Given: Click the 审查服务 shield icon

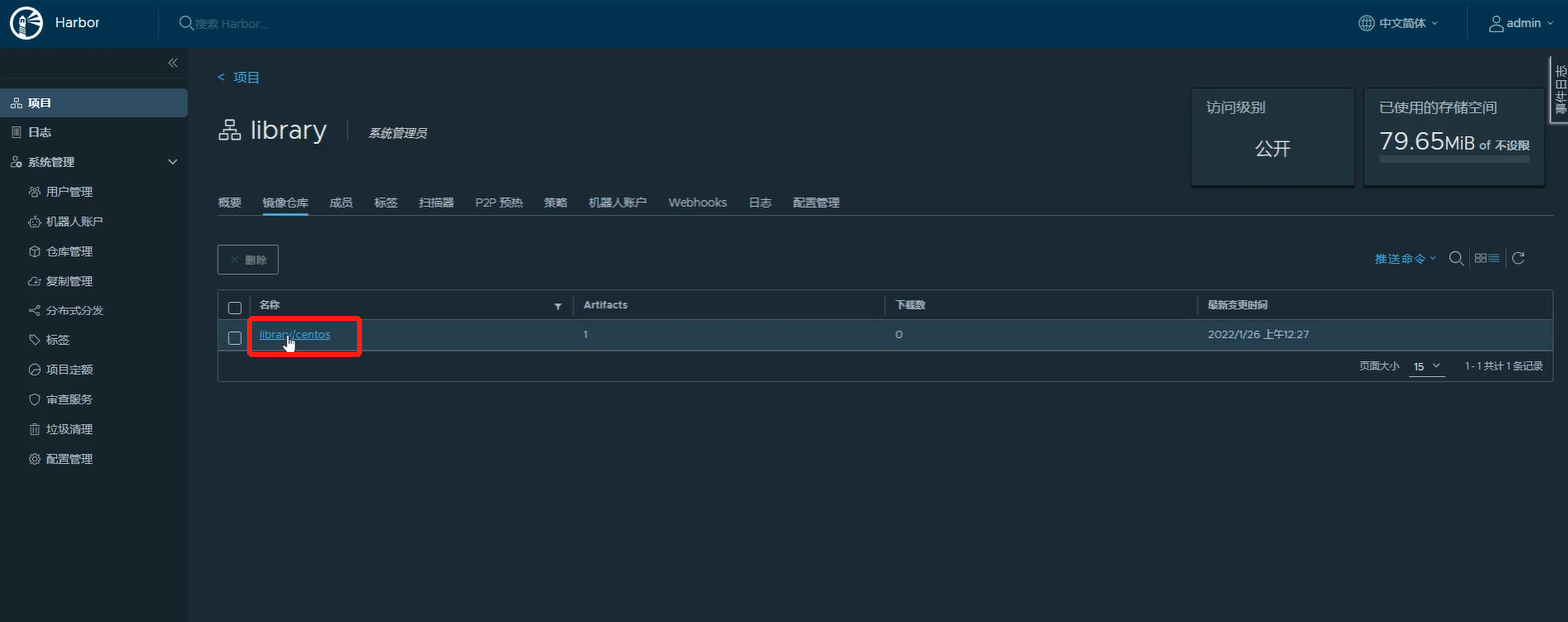Looking at the screenshot, I should [x=35, y=400].
